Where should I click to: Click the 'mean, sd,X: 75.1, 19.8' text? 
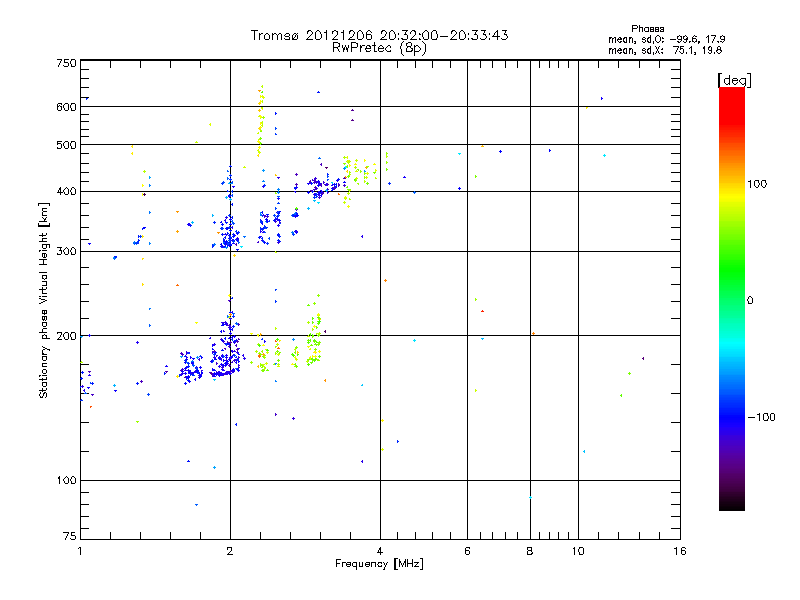(x=665, y=50)
